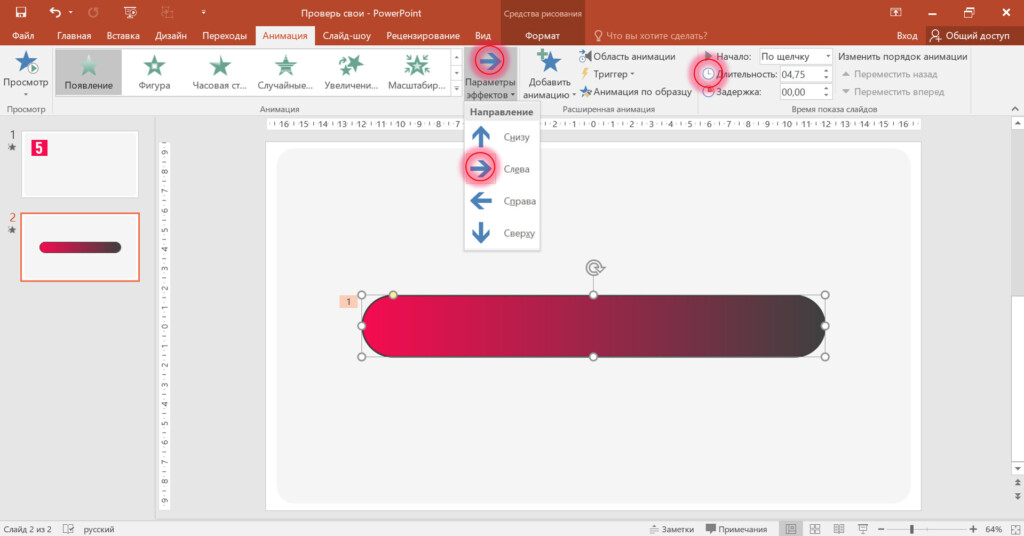Viewport: 1024px width, 536px height.
Task: Click the Save icon in the title bar
Action: click(x=20, y=12)
